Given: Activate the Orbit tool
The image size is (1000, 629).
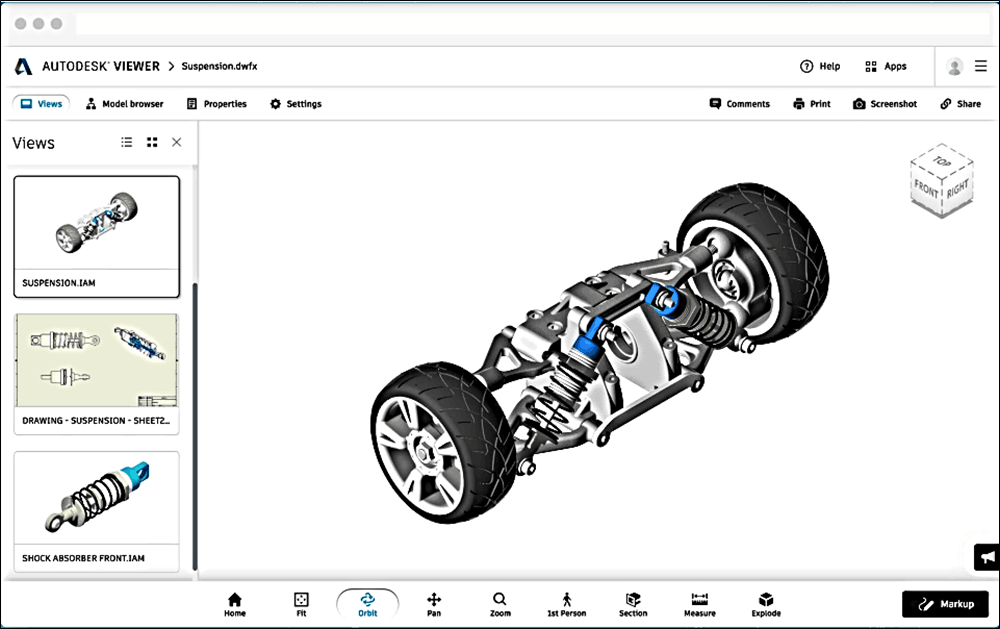Looking at the screenshot, I should [367, 604].
